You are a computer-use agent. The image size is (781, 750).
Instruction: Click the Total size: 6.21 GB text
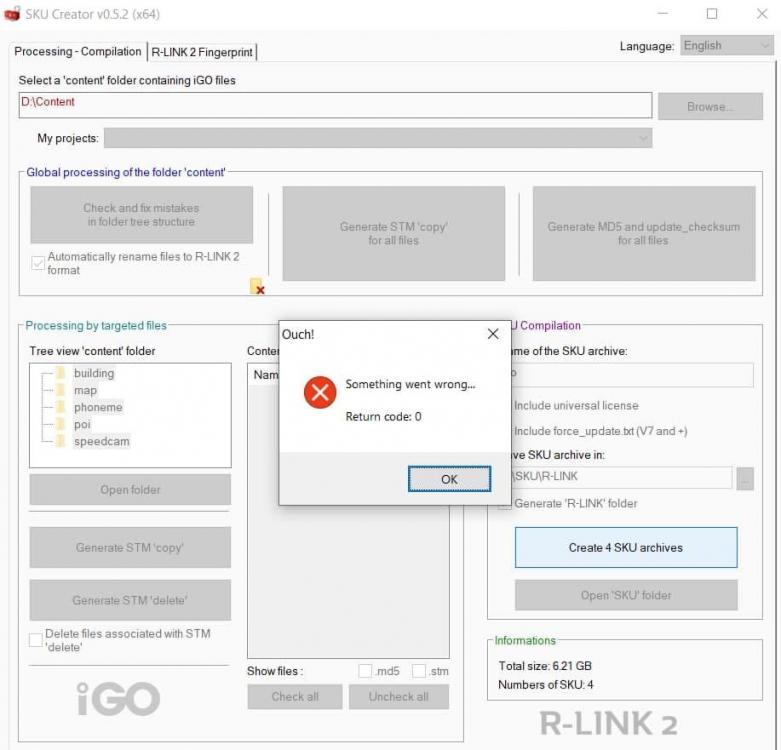[x=545, y=666]
